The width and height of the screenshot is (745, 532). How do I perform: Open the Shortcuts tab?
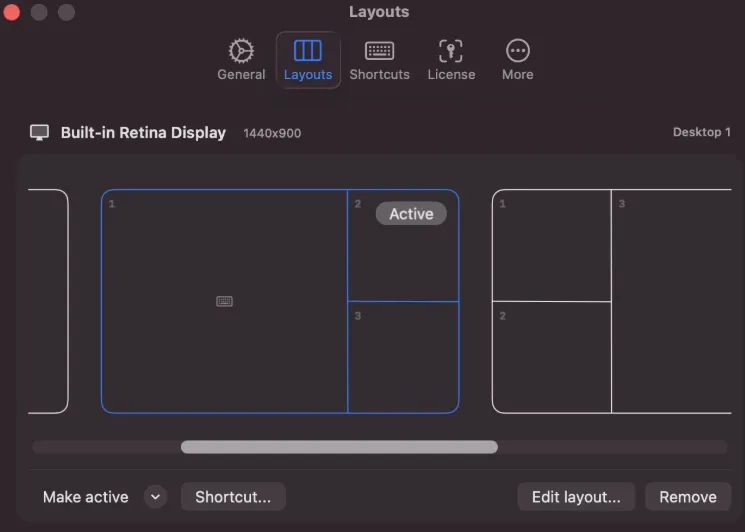[x=379, y=60]
